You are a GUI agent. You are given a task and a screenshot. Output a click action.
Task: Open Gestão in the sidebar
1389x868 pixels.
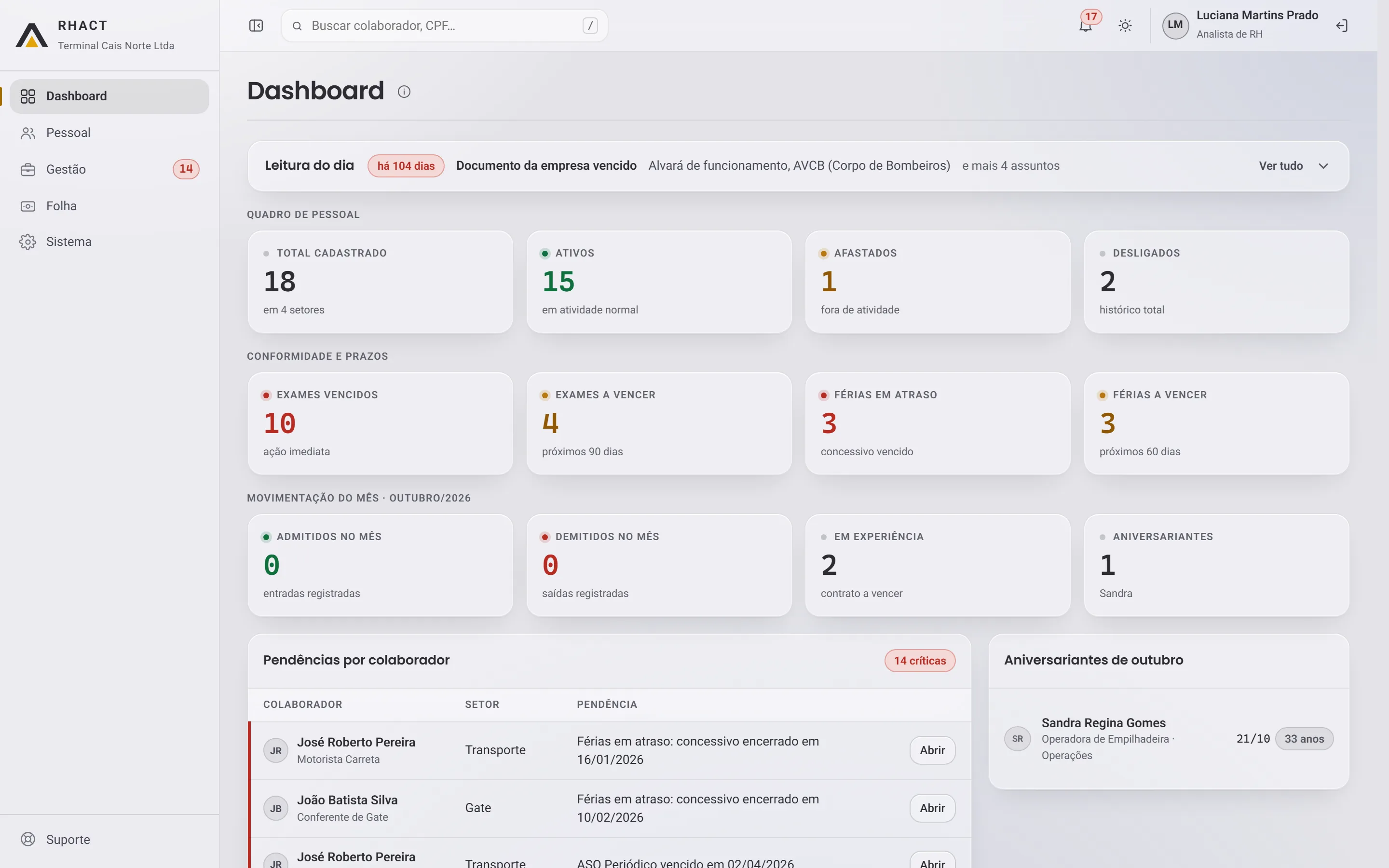coord(109,169)
